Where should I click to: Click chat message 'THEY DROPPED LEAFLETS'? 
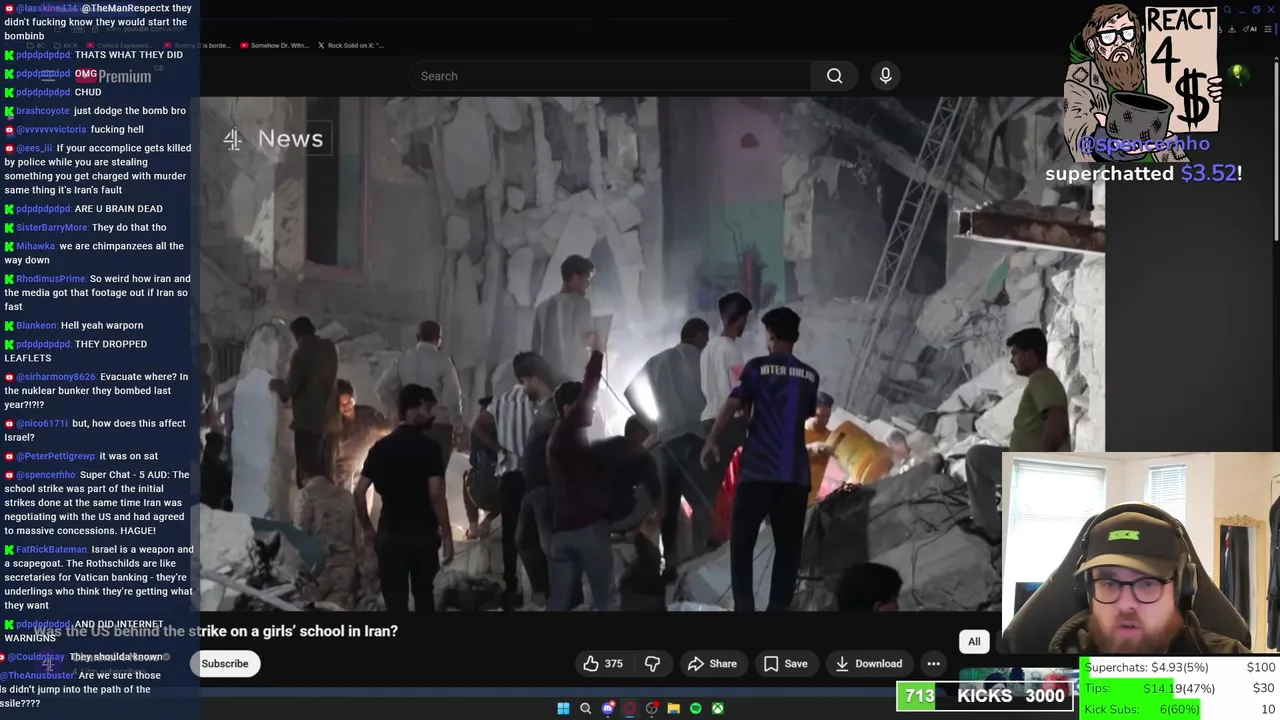coord(76,351)
